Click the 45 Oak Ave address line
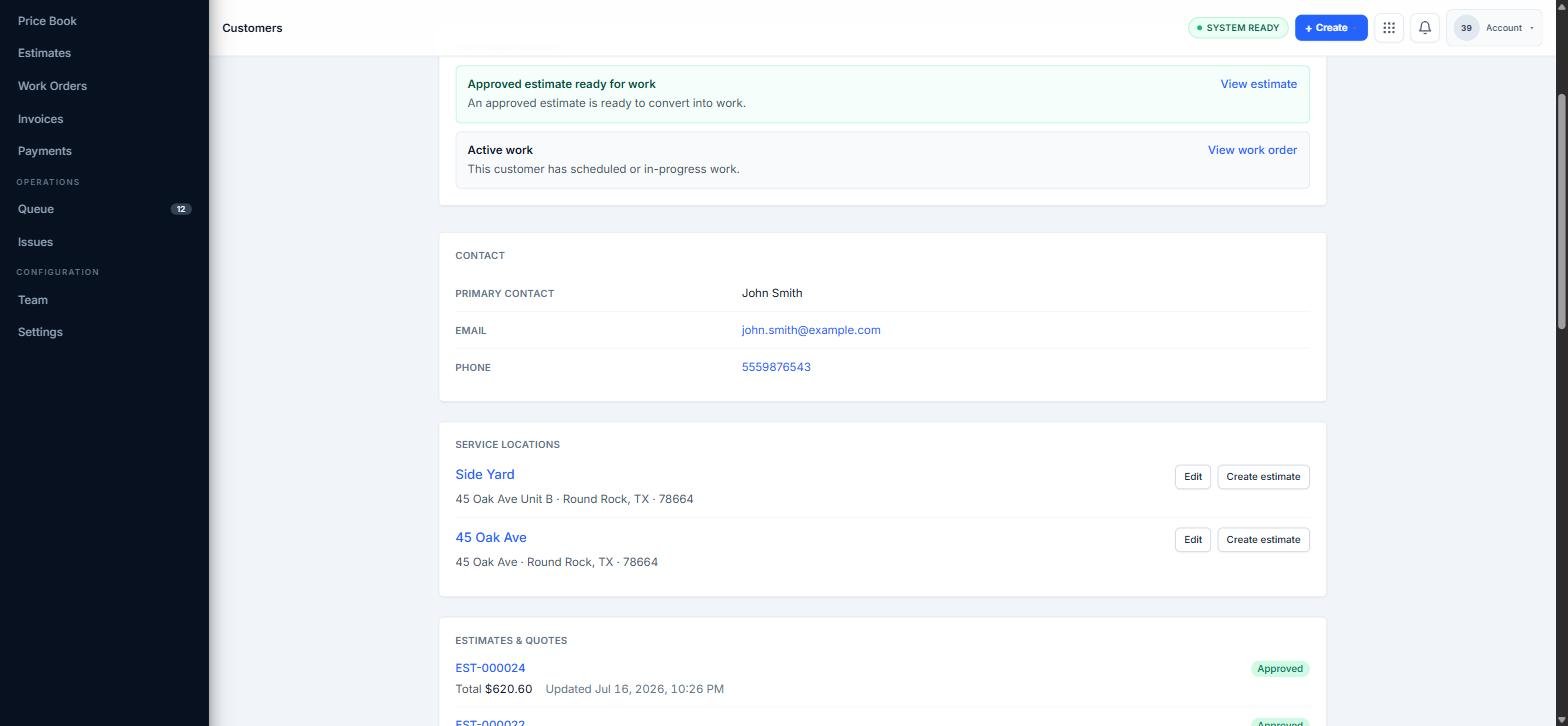1568x726 pixels. point(556,562)
